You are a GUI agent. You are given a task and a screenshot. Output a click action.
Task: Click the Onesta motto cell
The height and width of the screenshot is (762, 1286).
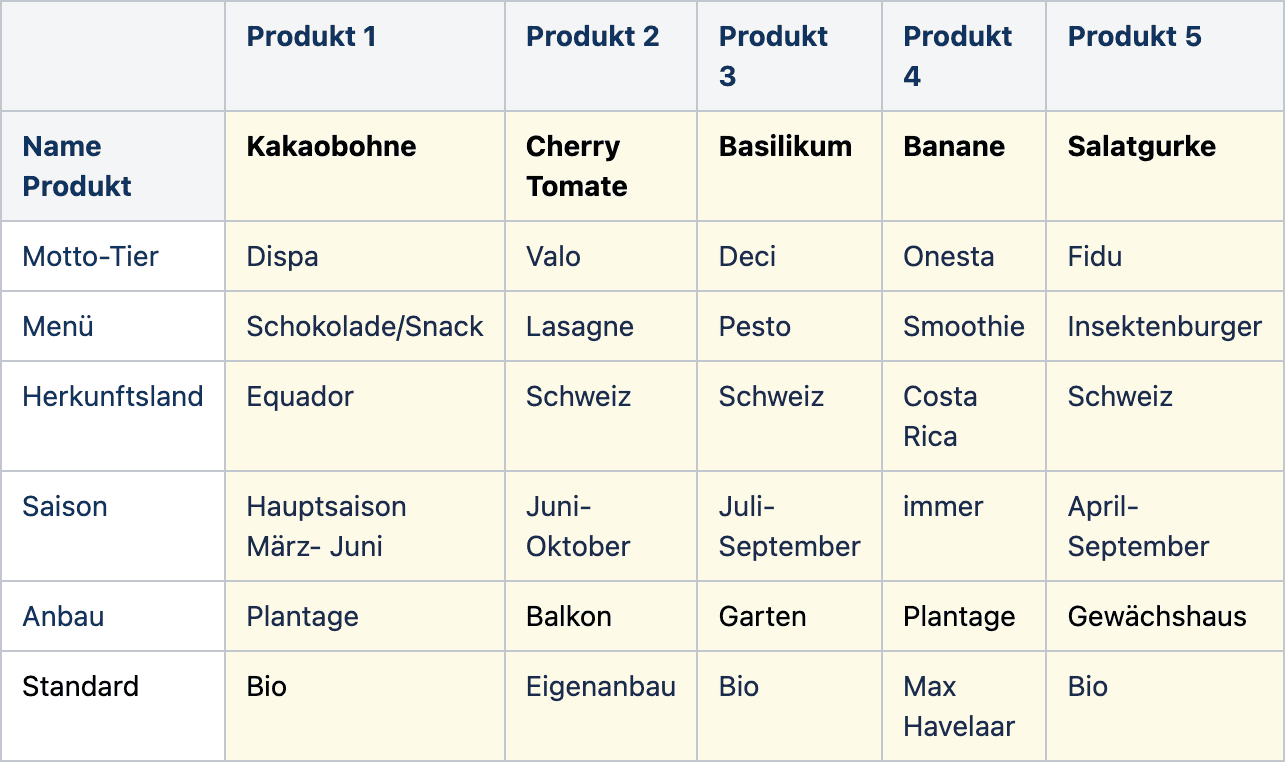964,256
